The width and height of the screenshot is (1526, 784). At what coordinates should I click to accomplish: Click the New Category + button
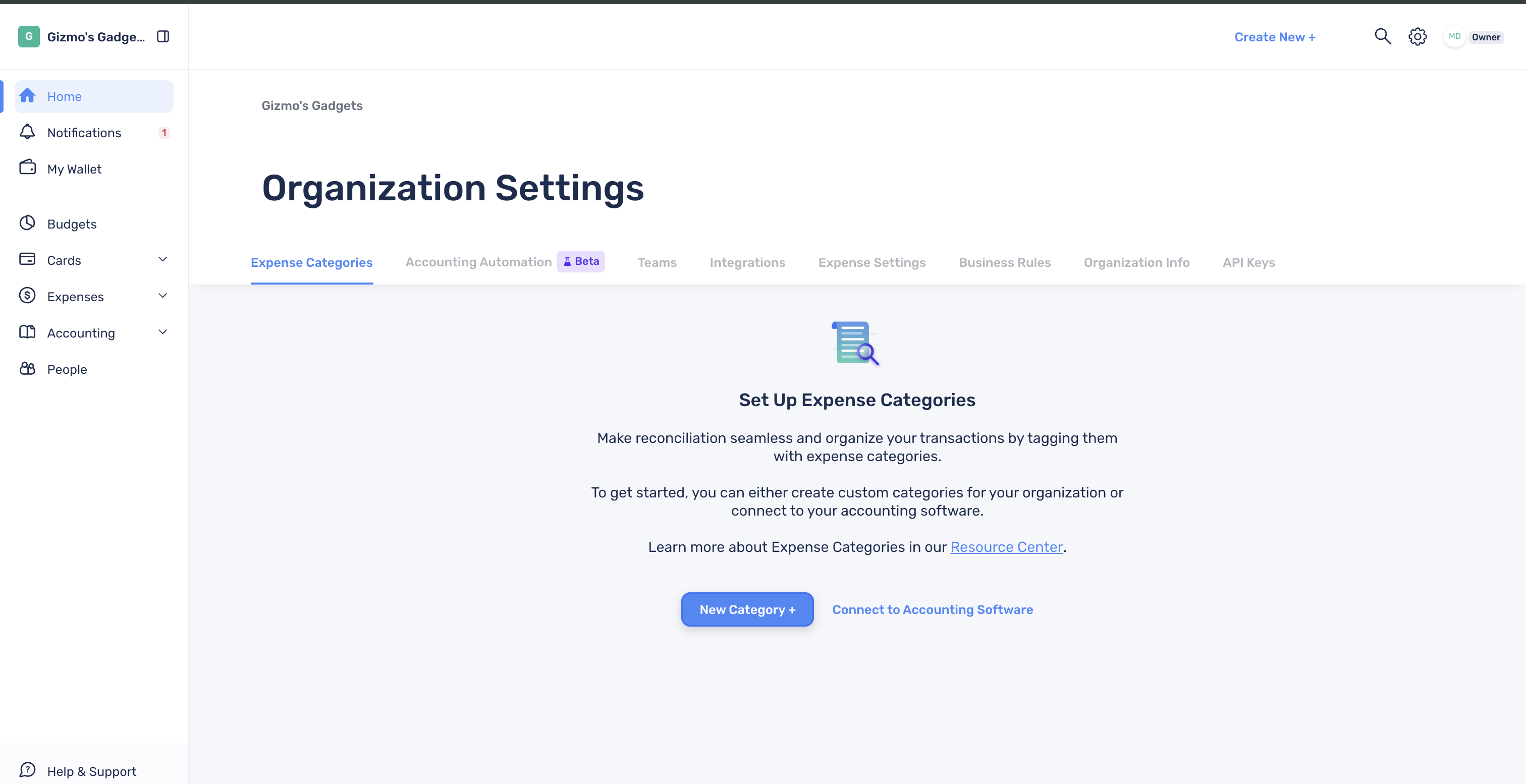pos(747,609)
